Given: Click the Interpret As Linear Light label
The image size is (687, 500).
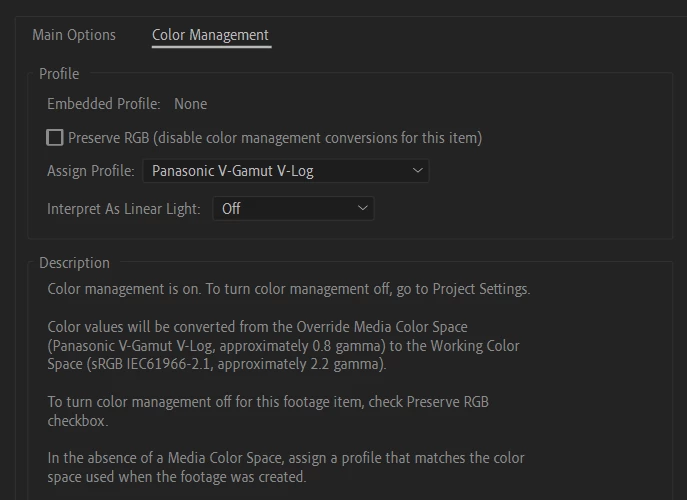Looking at the screenshot, I should coord(124,209).
